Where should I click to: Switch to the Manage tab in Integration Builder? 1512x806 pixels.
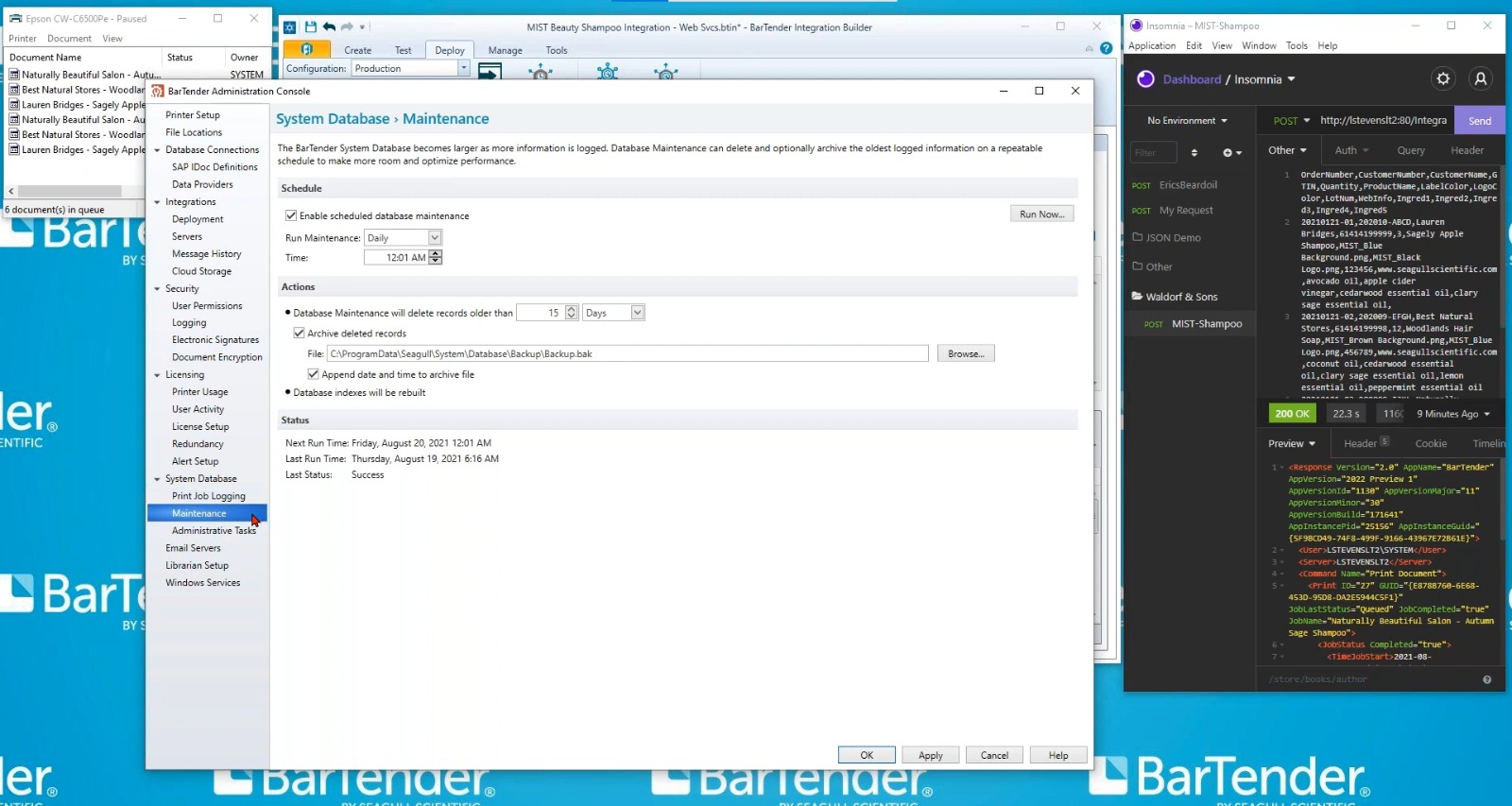click(x=505, y=50)
